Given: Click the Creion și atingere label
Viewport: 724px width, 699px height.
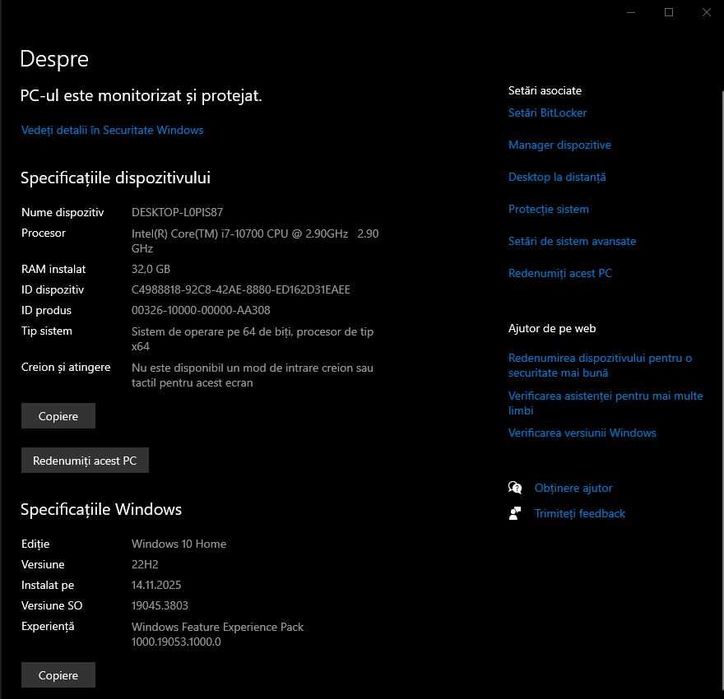Looking at the screenshot, I should (66, 368).
